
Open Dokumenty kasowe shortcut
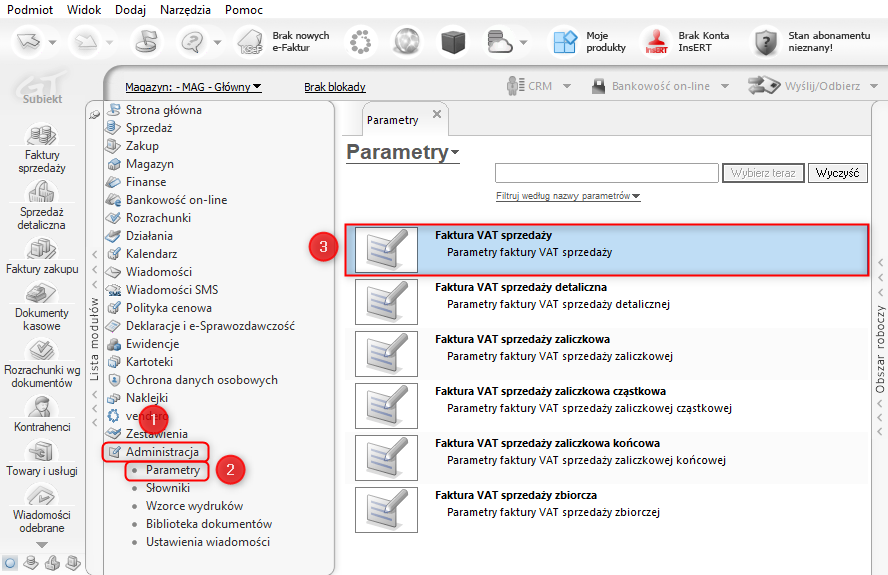point(42,306)
